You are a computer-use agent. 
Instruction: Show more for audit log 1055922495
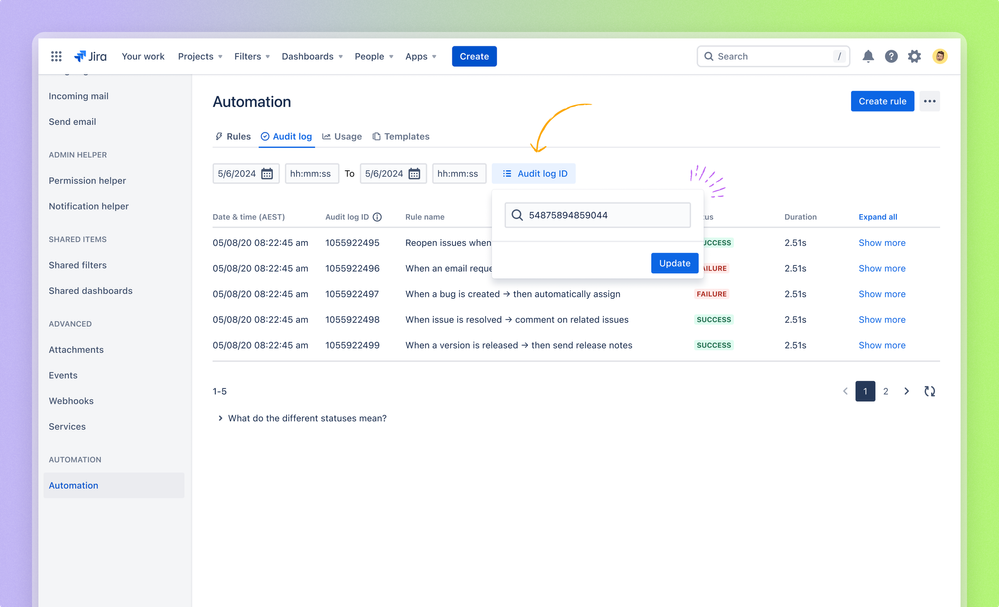tap(882, 243)
